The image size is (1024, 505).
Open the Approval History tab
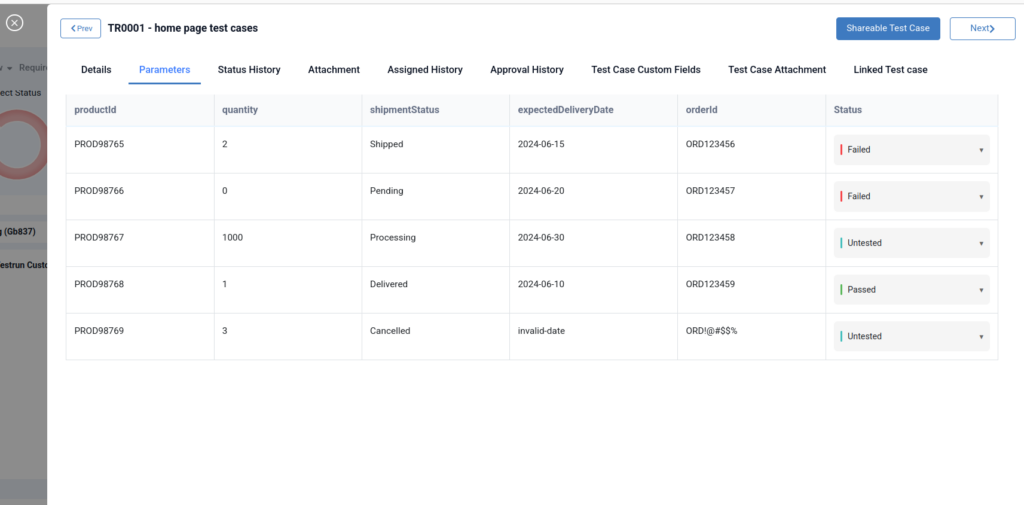(527, 70)
